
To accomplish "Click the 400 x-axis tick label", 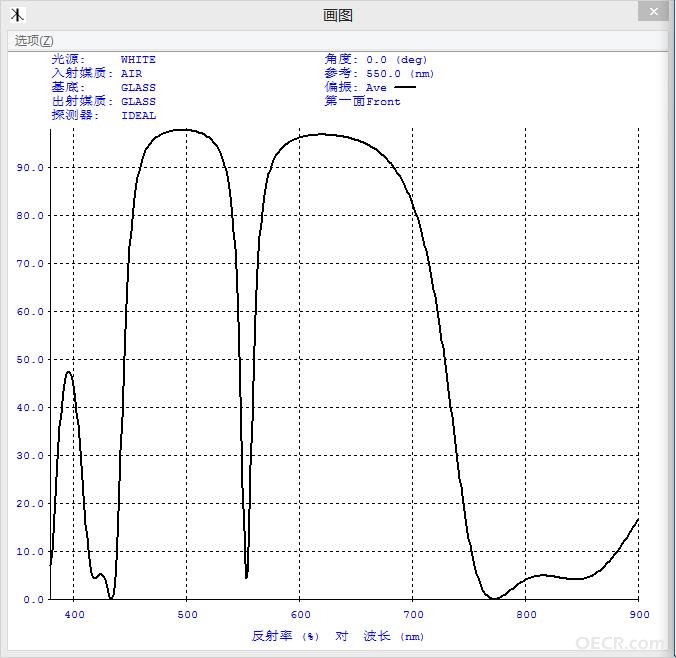I will tap(74, 614).
